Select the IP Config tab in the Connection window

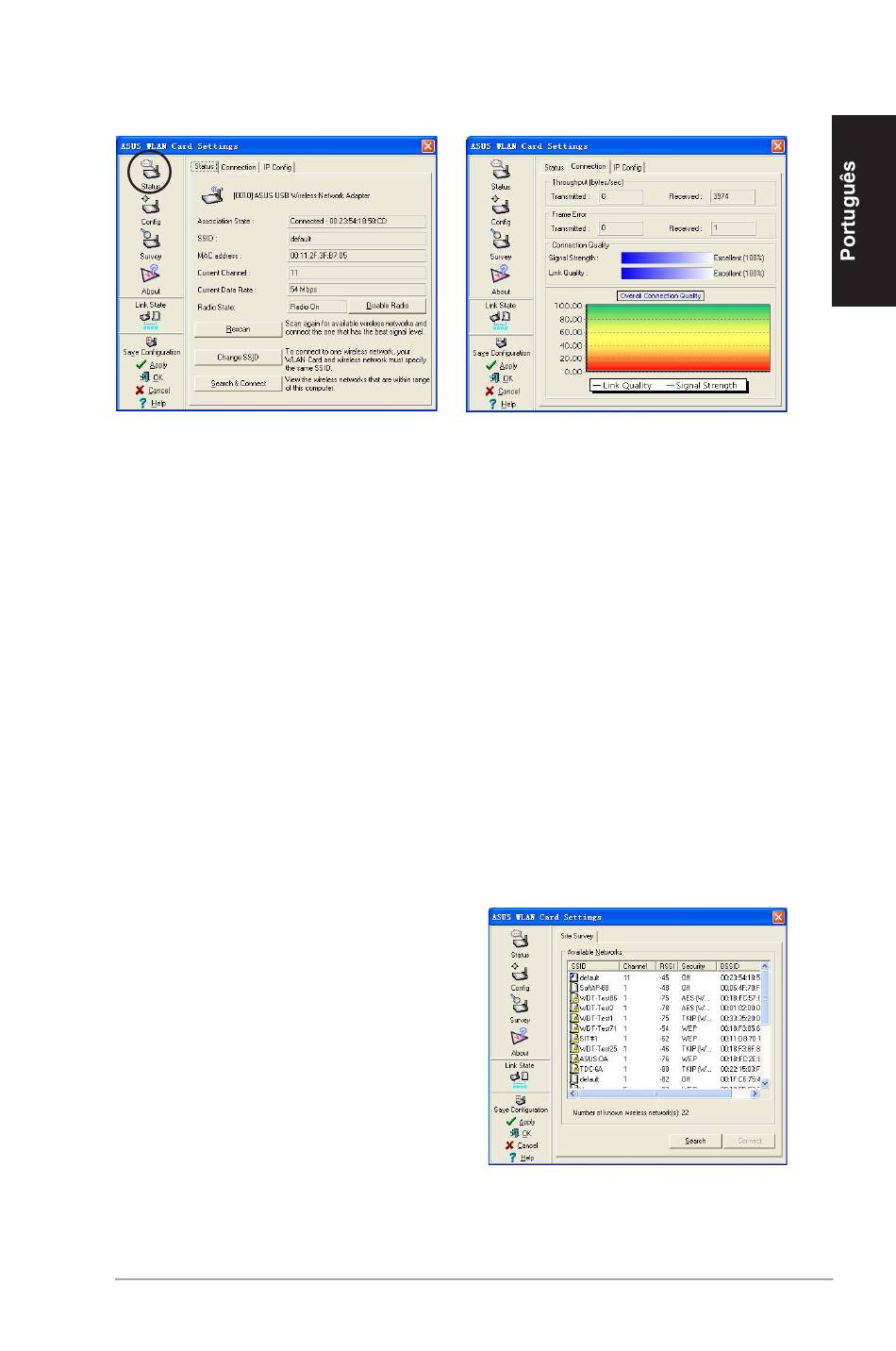tap(627, 167)
